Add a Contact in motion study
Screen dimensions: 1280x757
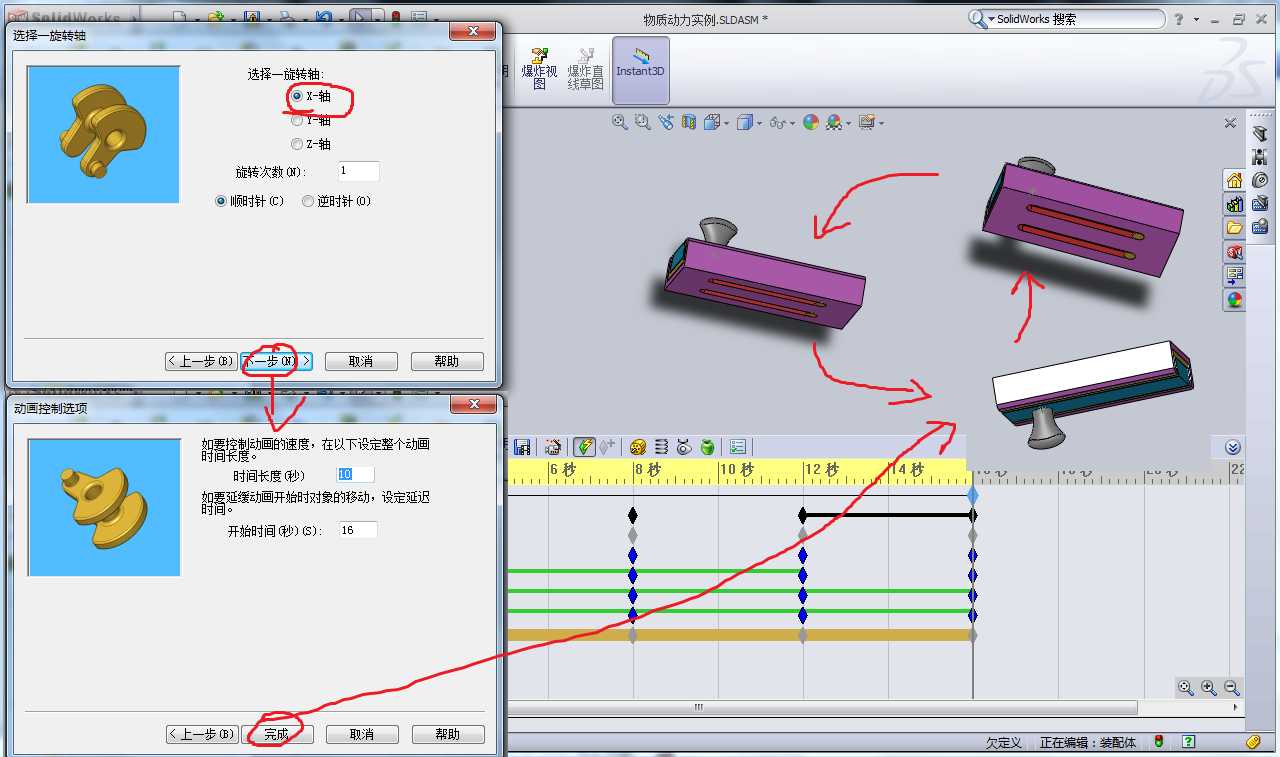coord(684,446)
